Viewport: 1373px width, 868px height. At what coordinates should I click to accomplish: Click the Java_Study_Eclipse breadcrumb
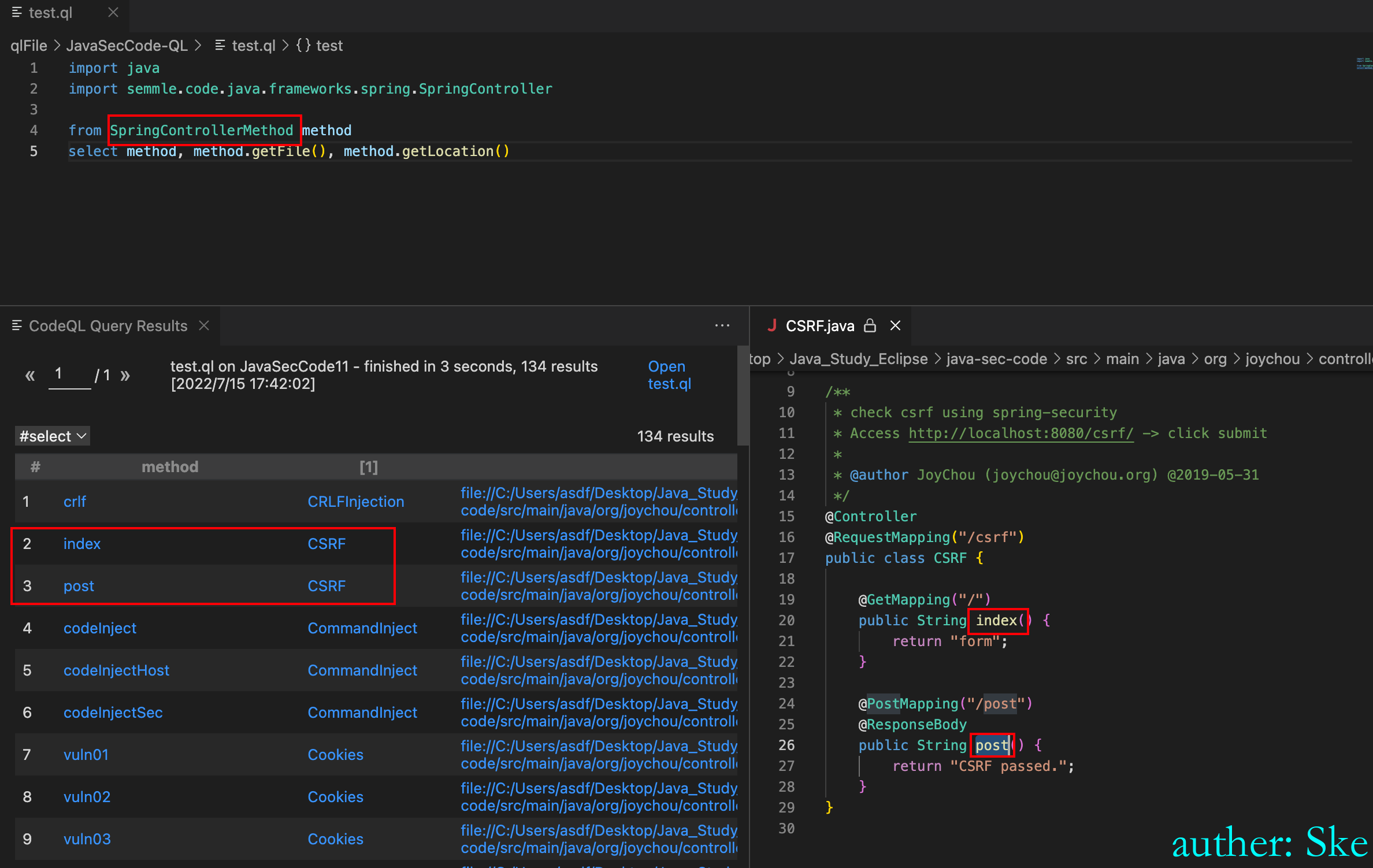pos(859,359)
